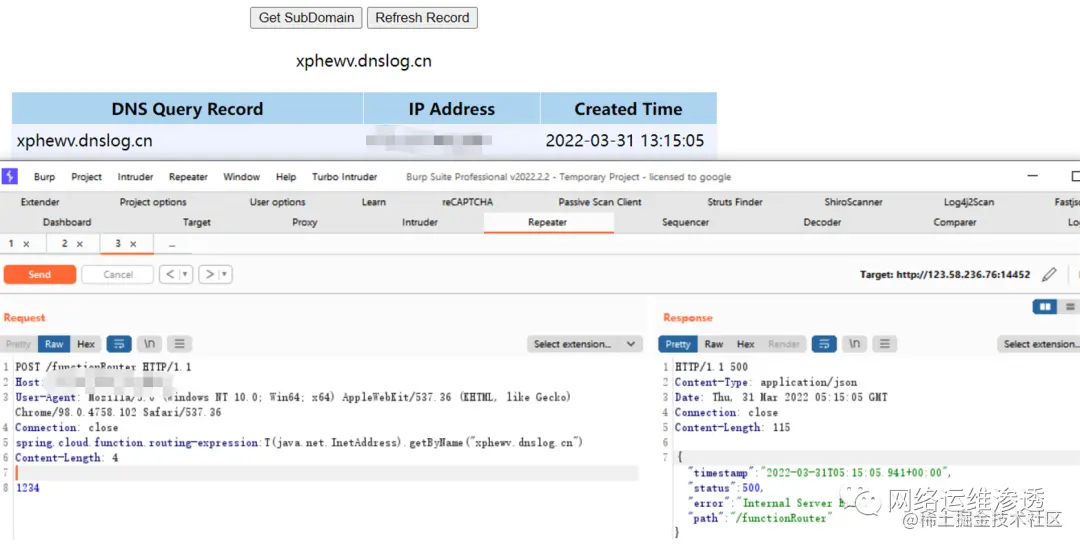
Task: Open the Project menu
Action: [86, 177]
